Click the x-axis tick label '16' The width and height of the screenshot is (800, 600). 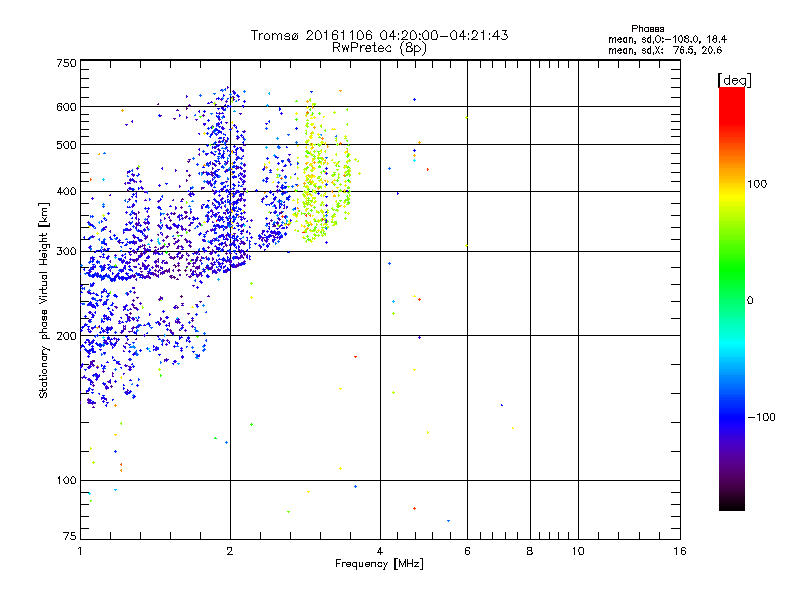[x=680, y=551]
